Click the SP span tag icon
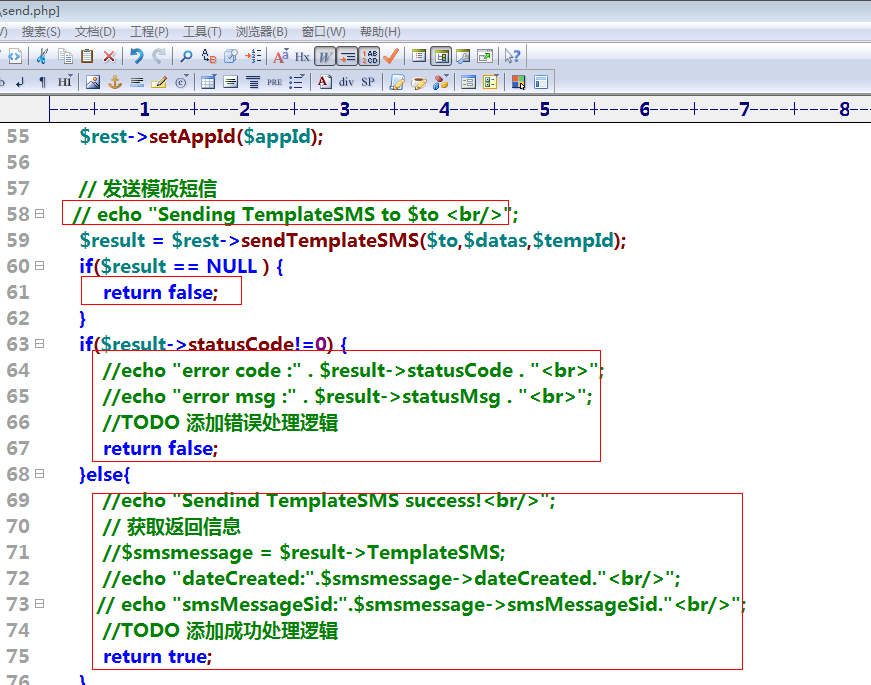 368,82
